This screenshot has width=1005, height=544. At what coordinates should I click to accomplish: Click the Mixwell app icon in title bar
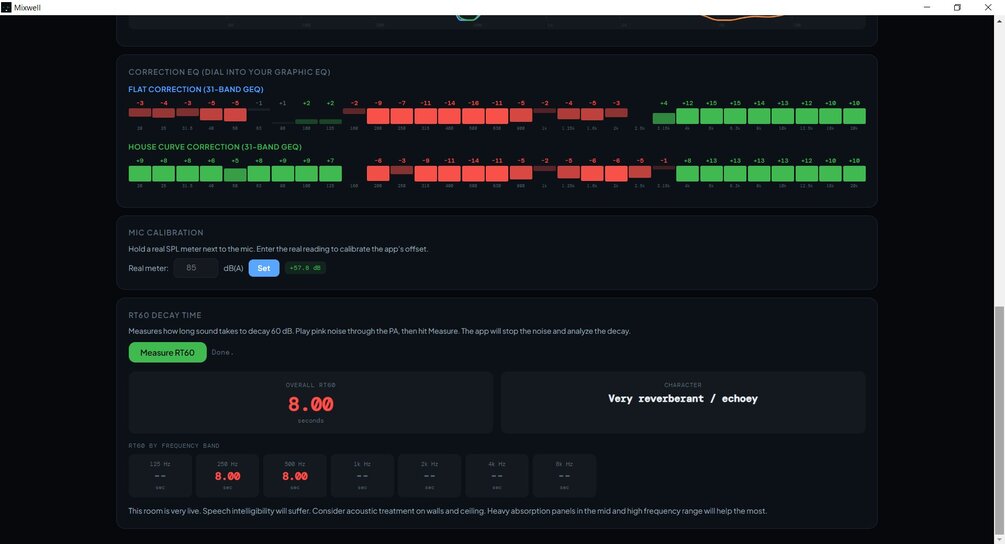(6, 7)
